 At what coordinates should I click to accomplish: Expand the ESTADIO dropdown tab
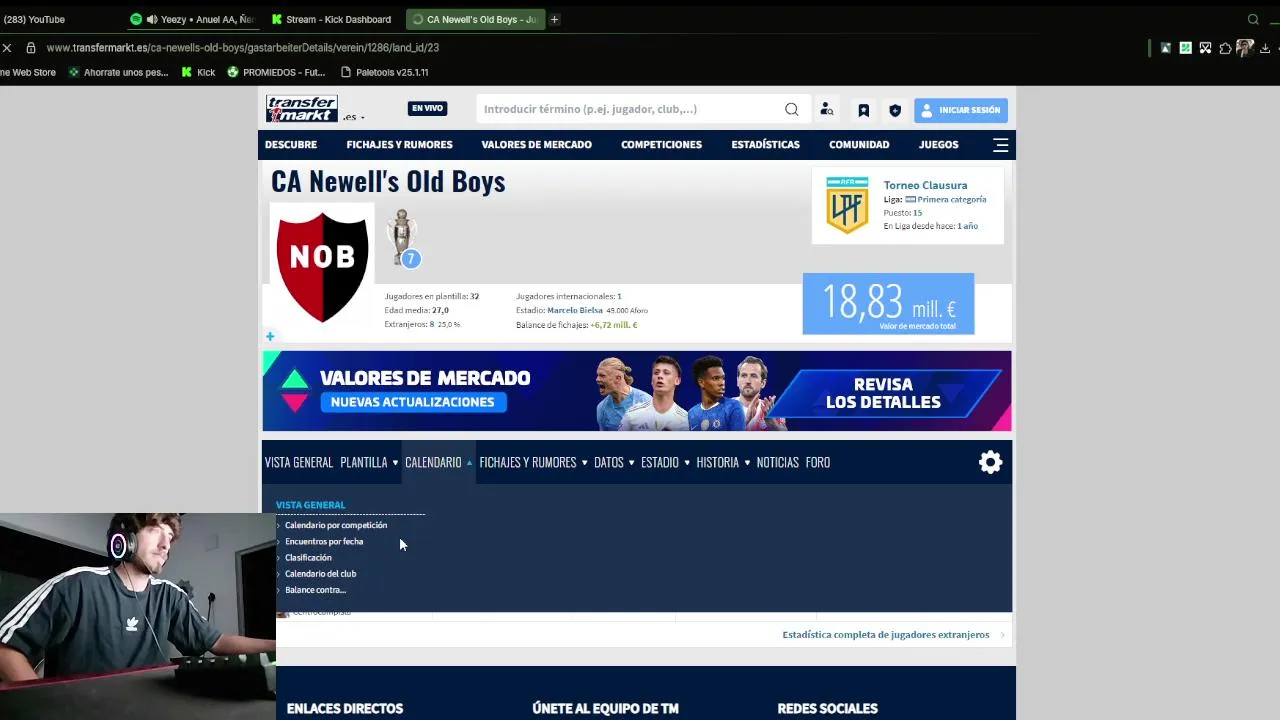click(x=665, y=462)
